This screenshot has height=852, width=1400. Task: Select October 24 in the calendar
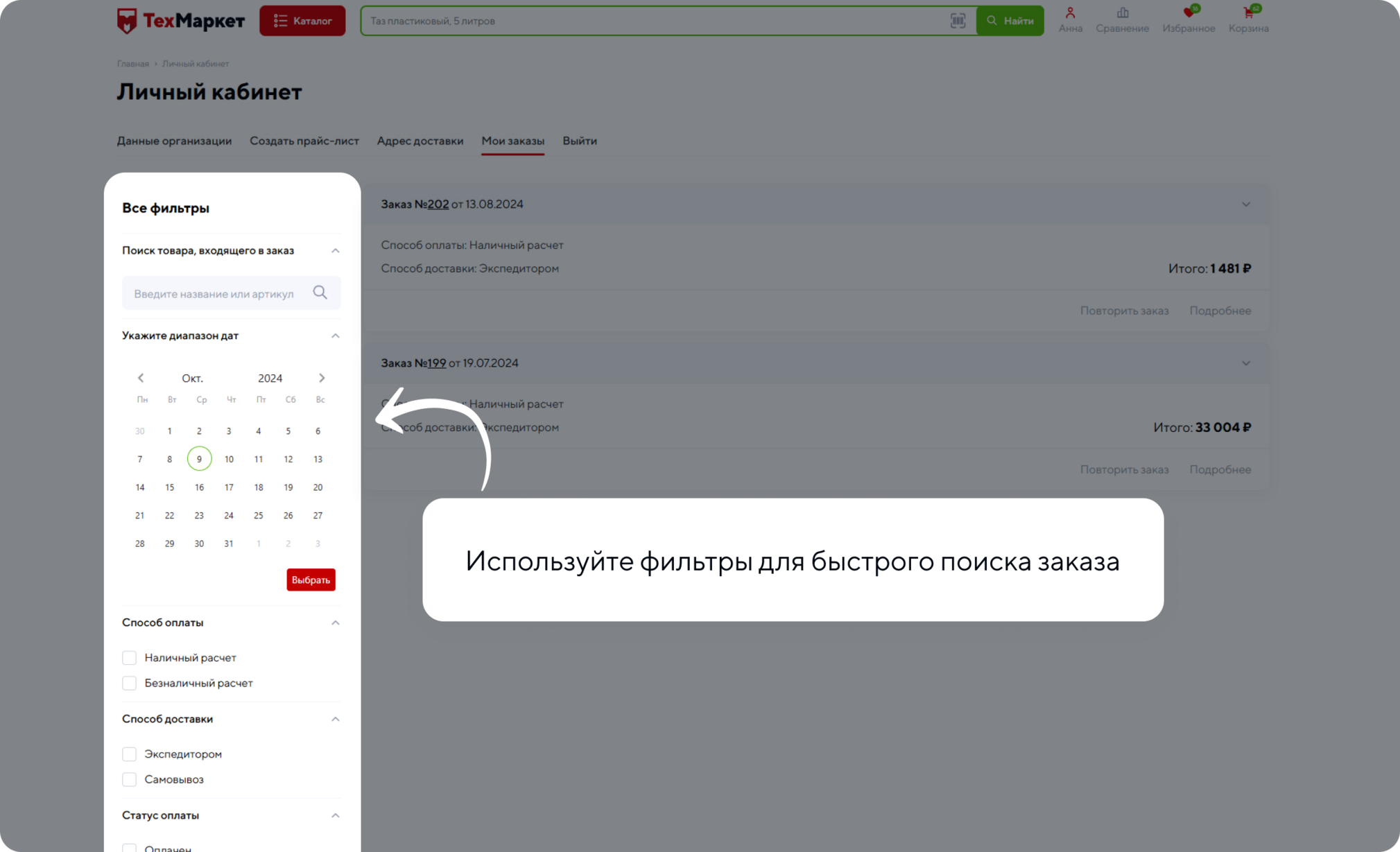(229, 516)
